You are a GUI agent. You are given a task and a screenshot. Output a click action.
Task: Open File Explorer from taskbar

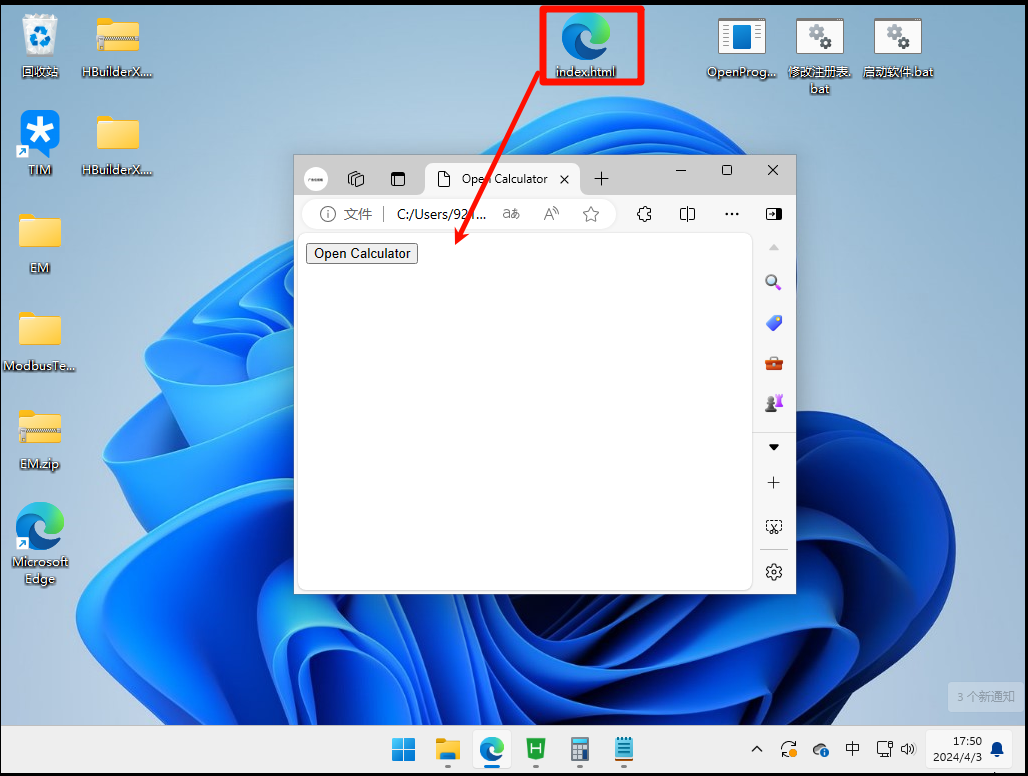tap(448, 749)
